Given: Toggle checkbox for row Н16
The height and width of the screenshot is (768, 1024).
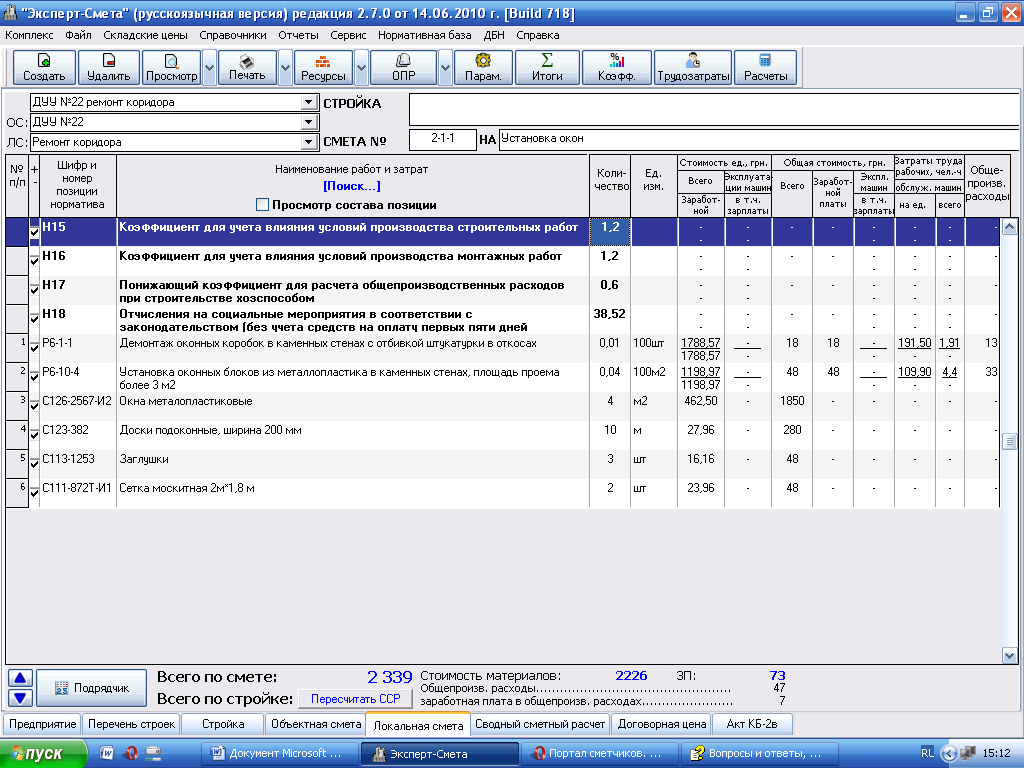Looking at the screenshot, I should (34, 260).
